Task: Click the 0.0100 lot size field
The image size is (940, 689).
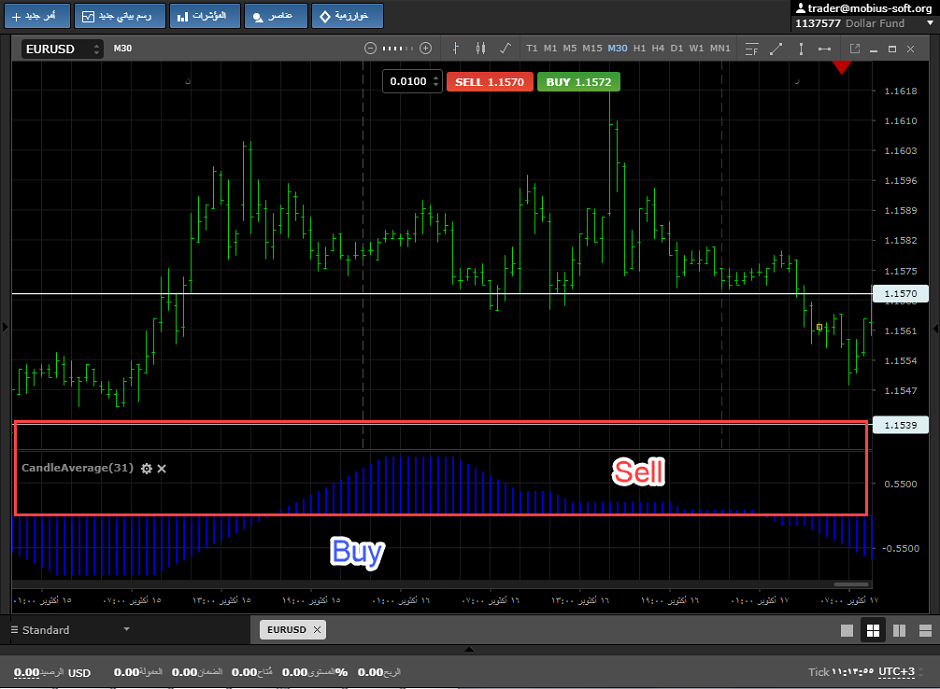Action: (x=407, y=82)
